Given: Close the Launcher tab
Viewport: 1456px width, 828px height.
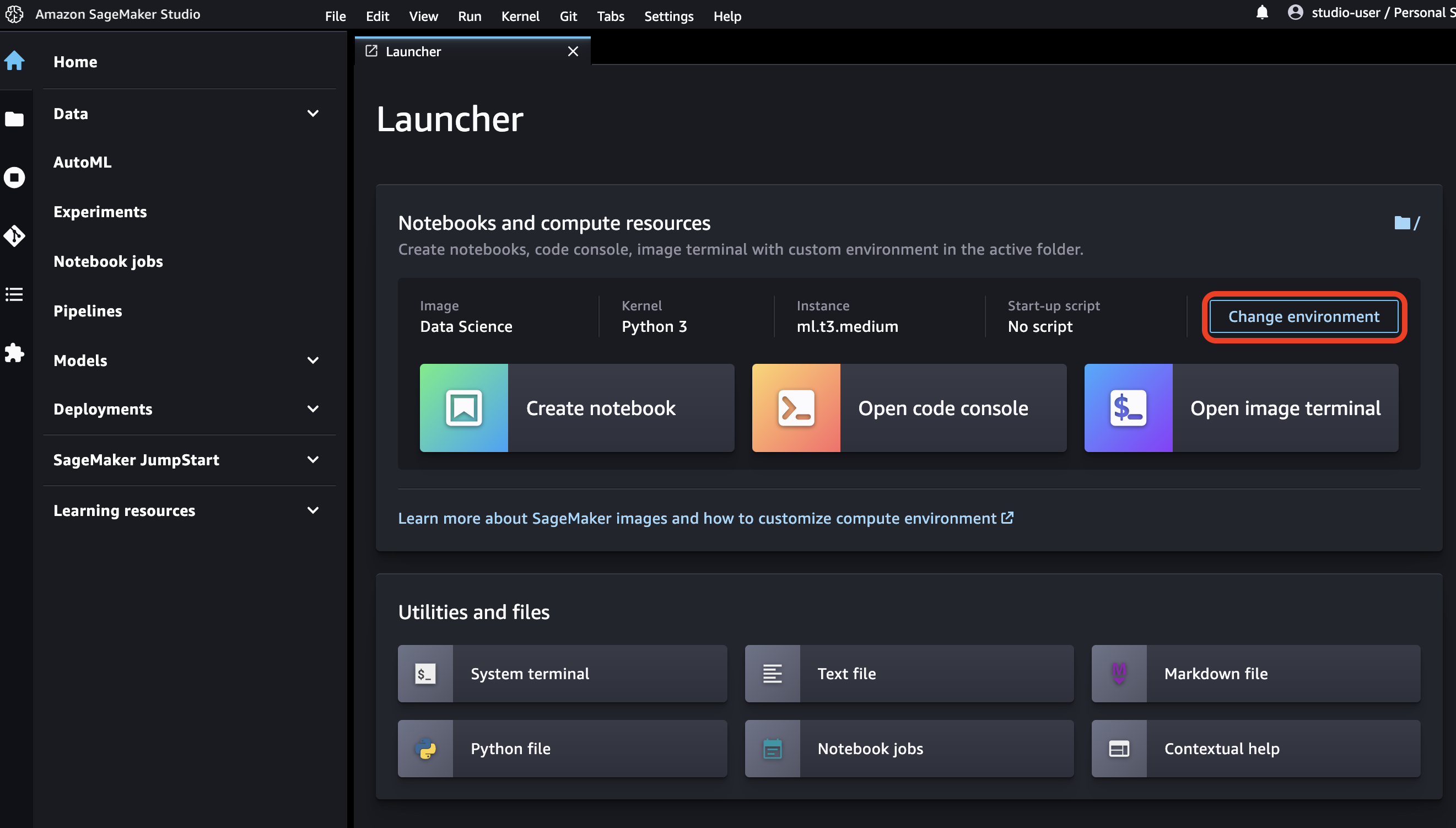Looking at the screenshot, I should point(573,52).
